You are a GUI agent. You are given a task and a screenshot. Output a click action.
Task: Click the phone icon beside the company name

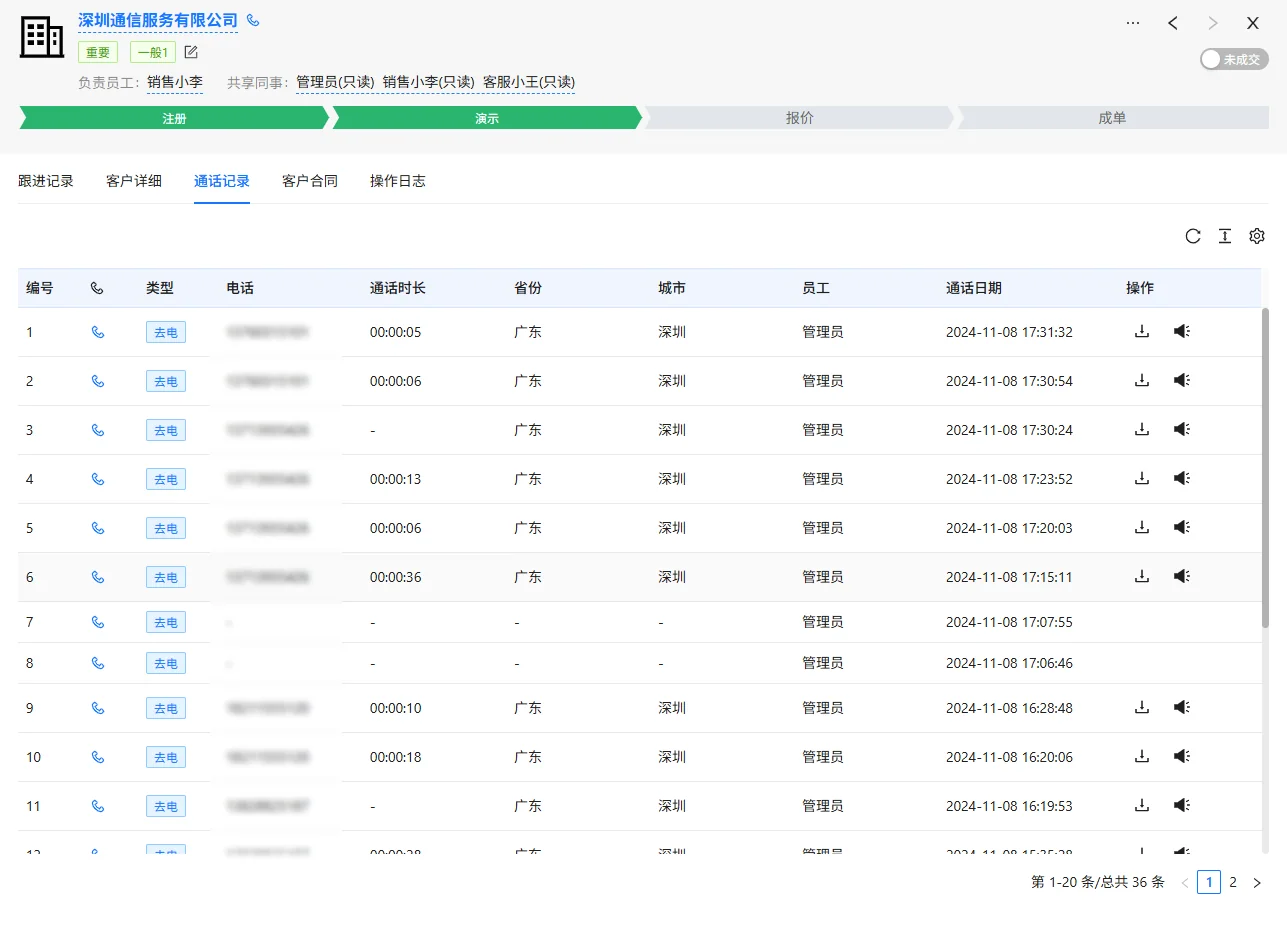point(253,21)
